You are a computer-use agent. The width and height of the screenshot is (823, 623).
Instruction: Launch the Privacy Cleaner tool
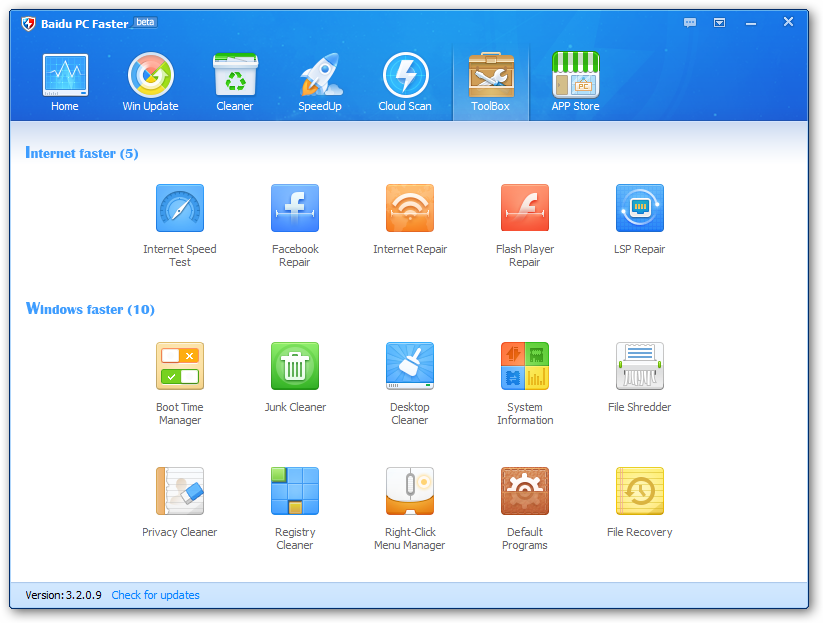click(x=180, y=502)
